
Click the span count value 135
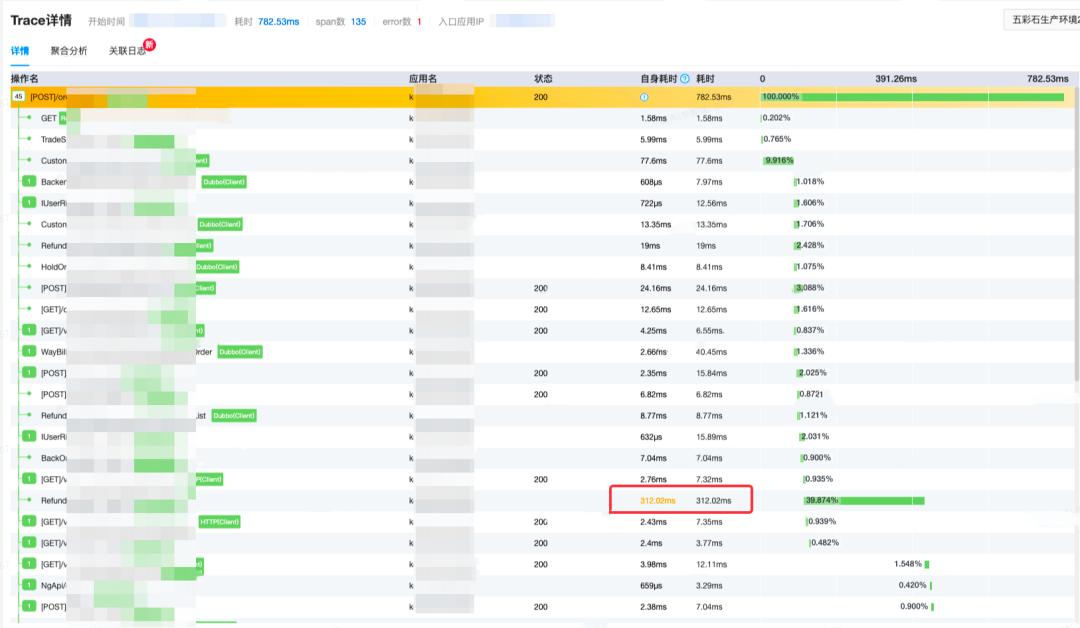pyautogui.click(x=358, y=22)
